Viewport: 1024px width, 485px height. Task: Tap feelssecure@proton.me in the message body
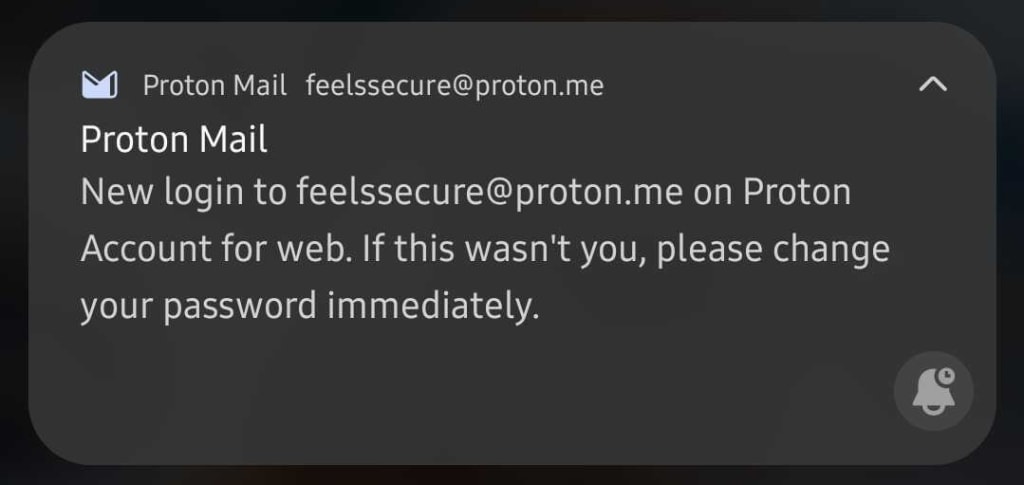click(489, 192)
